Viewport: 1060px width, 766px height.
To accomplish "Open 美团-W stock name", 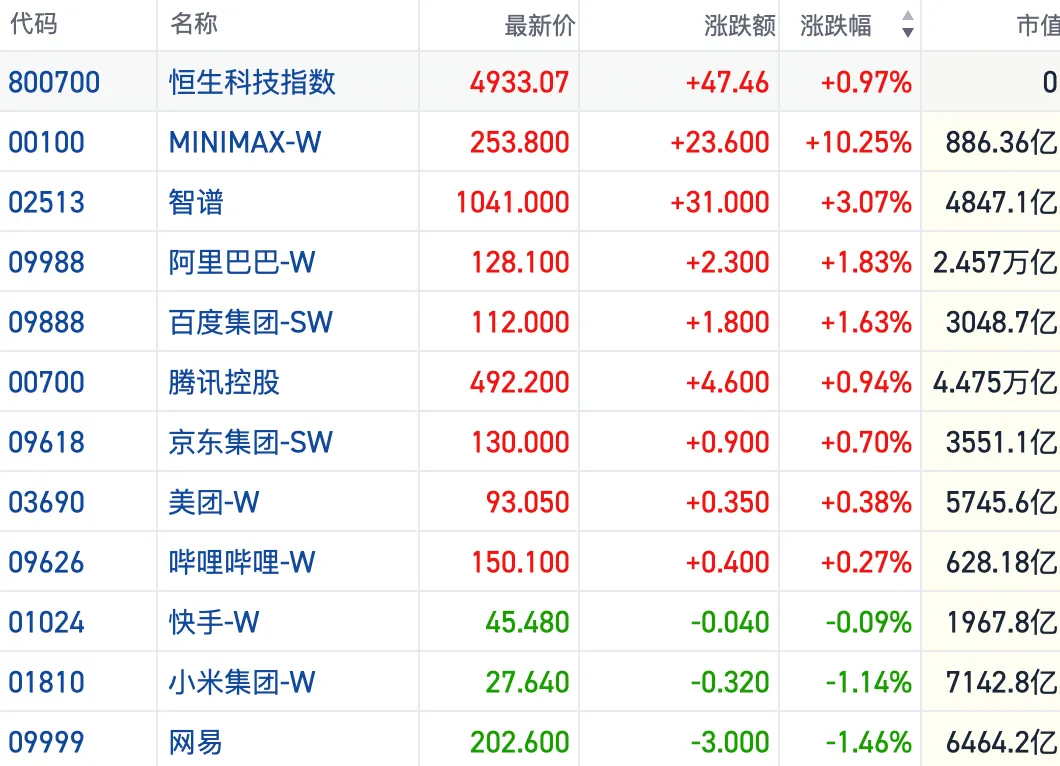I will click(x=214, y=502).
